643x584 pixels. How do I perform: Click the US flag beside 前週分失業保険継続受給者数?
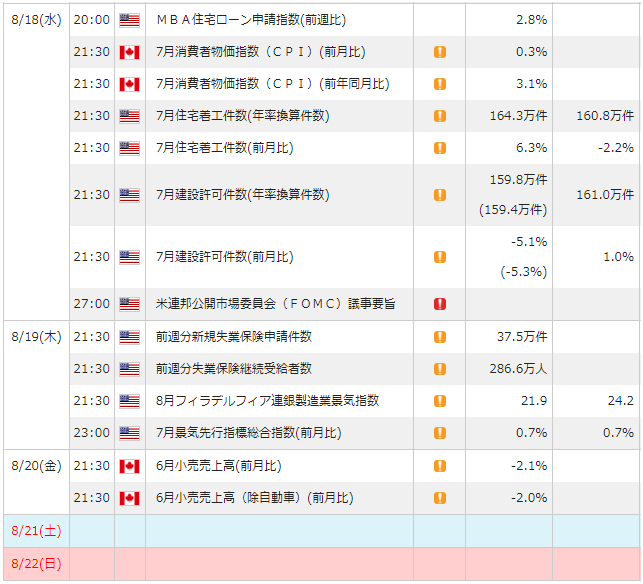(x=129, y=369)
